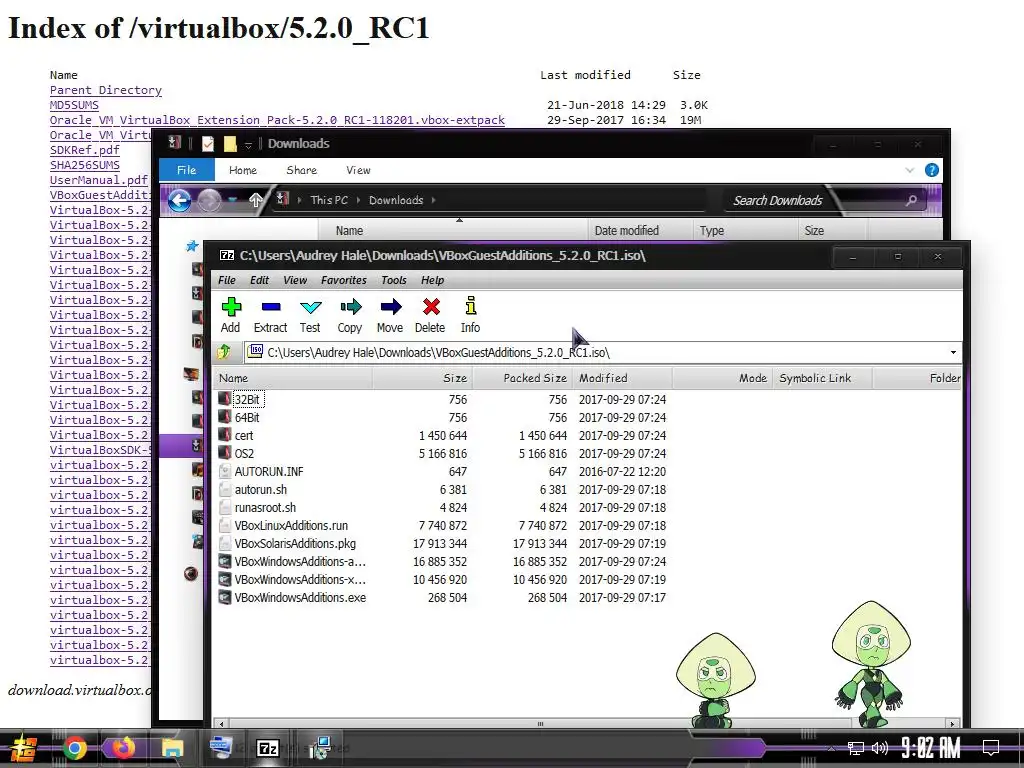Select runasroot.sh file
Image resolution: width=1024 pixels, height=768 pixels.
[265, 507]
